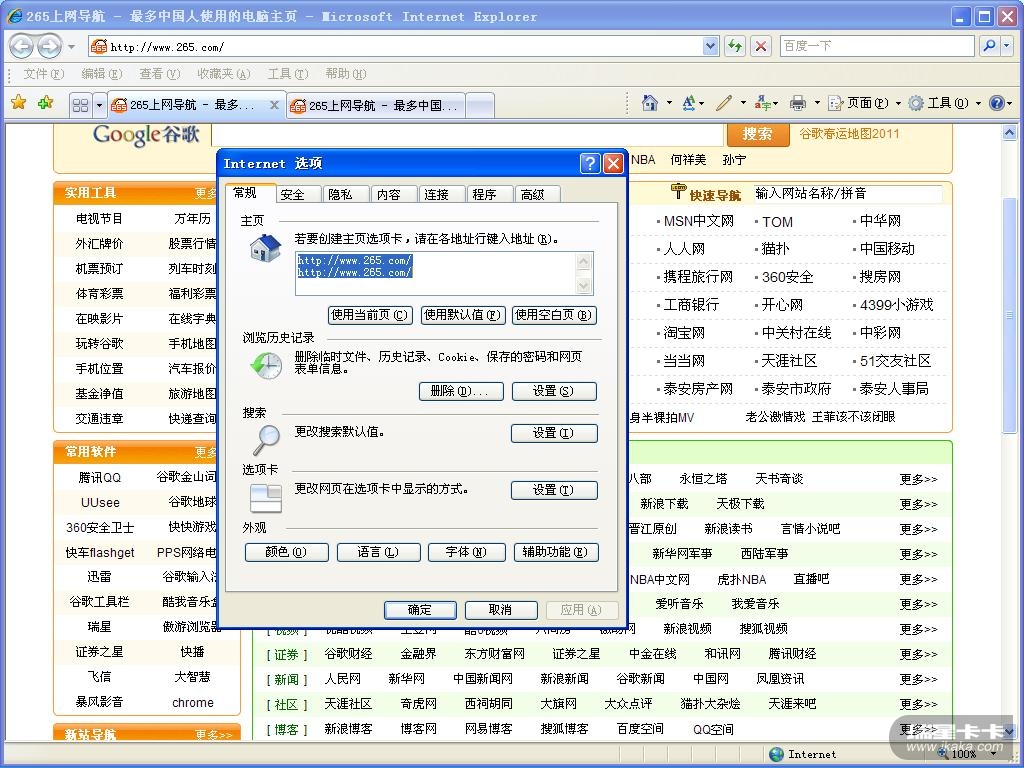Click the browser Forward arrow button
The image size is (1024, 768).
[x=50, y=46]
